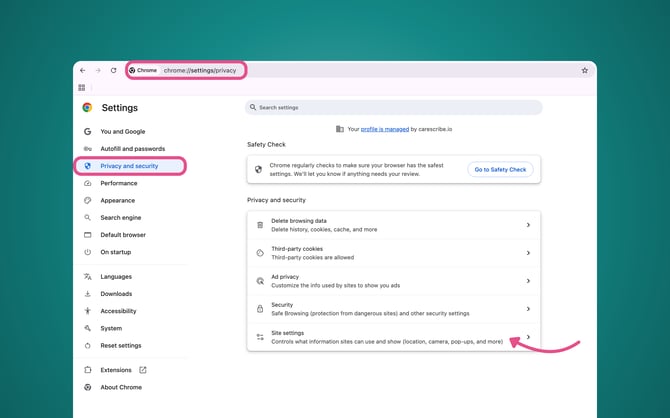
Task: Open the apps grid icon
Action: [82, 88]
